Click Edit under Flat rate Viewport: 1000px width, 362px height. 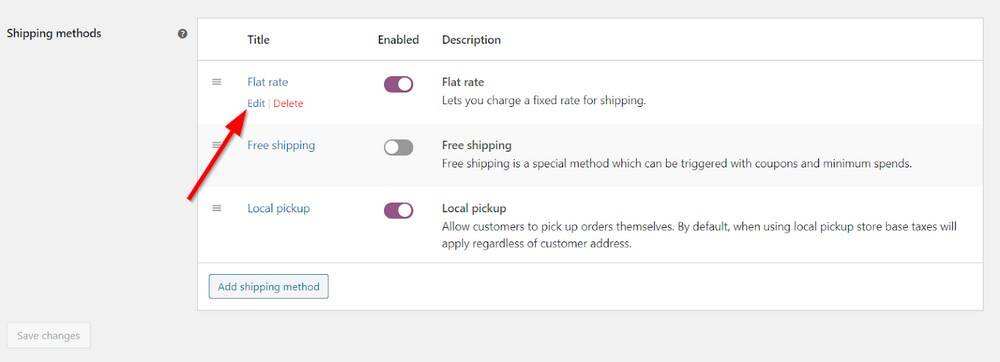(256, 103)
